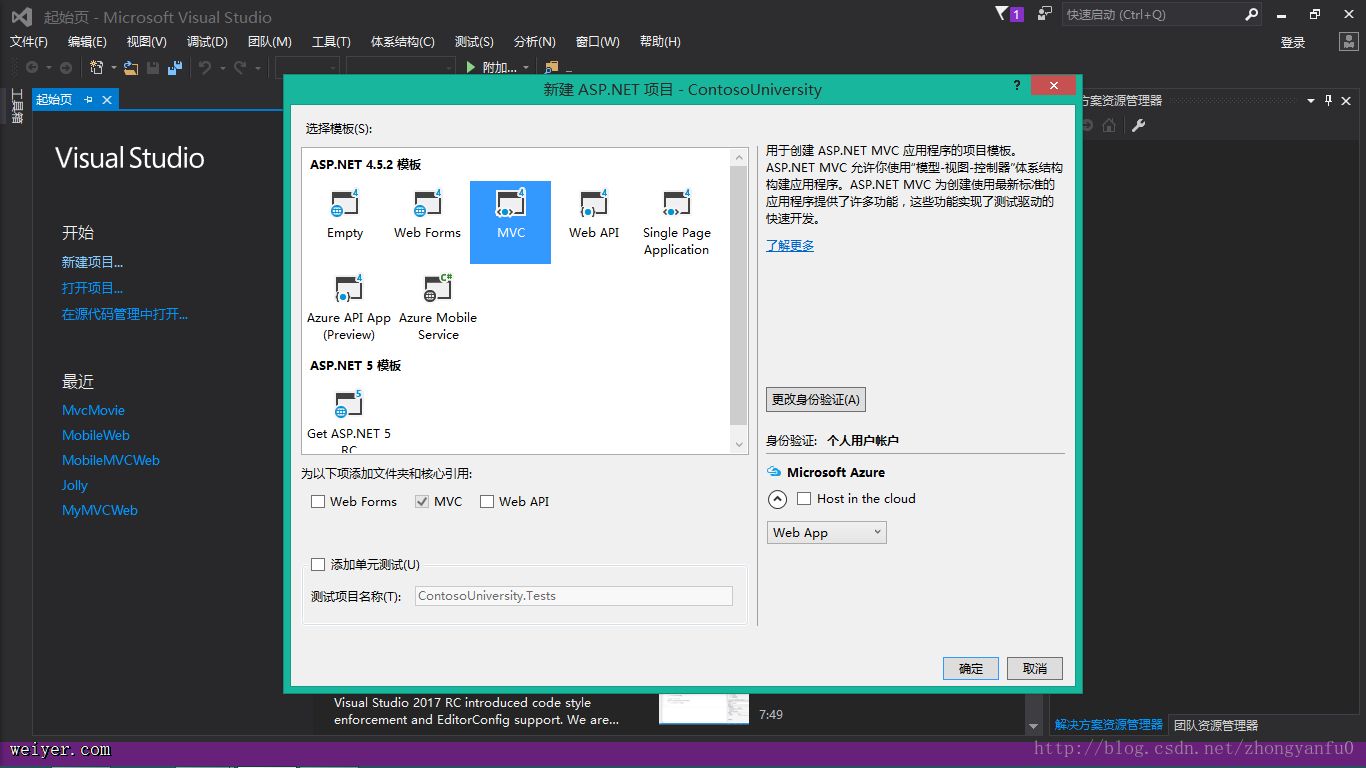Enable Host in the cloud checkbox
Image resolution: width=1366 pixels, height=768 pixels.
(x=804, y=499)
